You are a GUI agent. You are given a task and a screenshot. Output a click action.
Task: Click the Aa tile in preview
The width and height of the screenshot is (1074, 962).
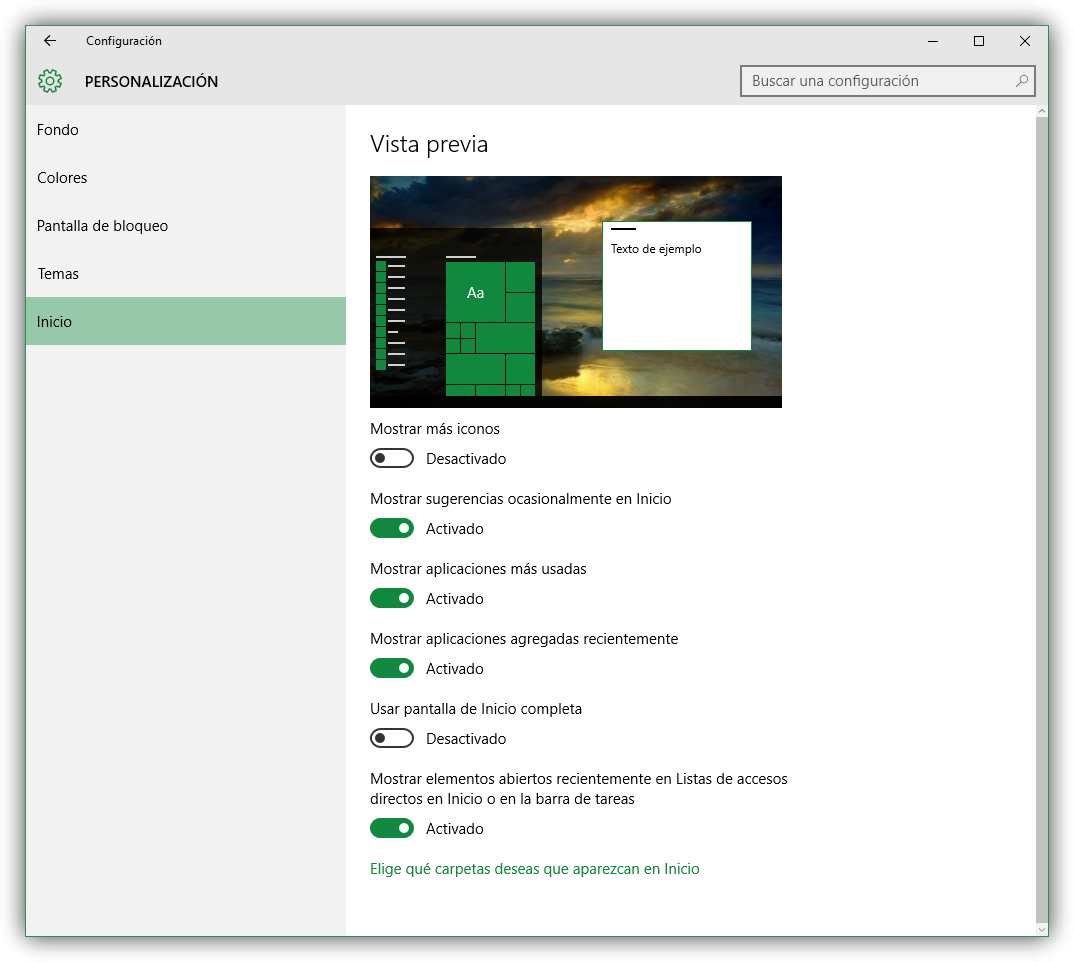pos(475,293)
